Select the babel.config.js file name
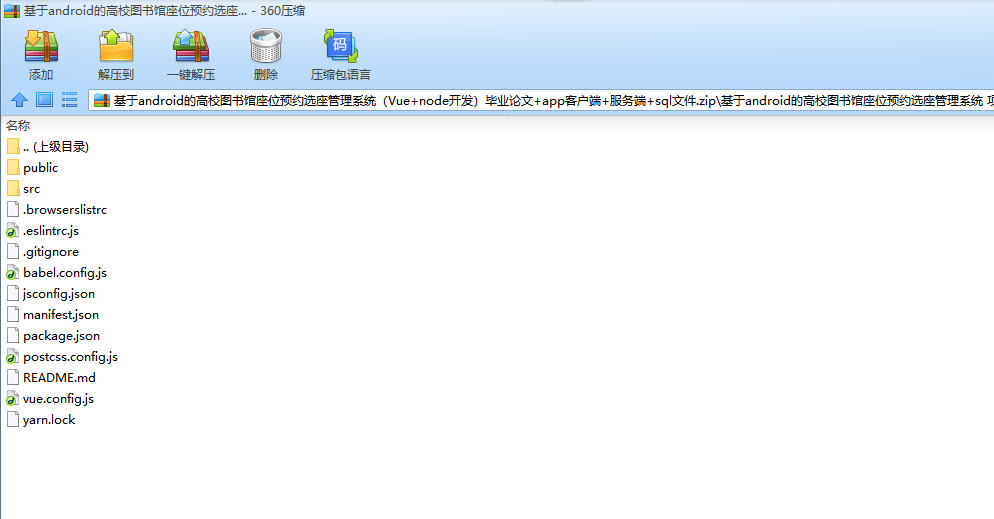 65,272
